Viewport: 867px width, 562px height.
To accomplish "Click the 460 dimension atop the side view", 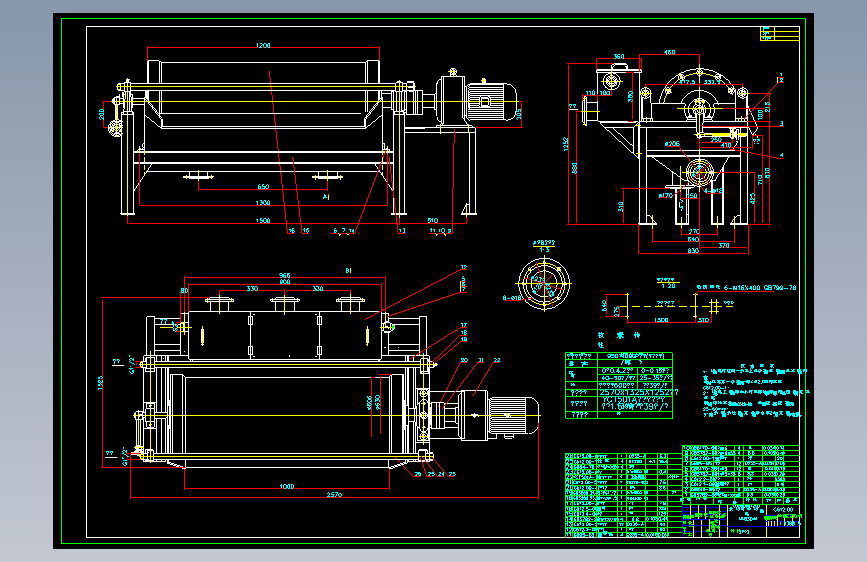I will point(669,53).
